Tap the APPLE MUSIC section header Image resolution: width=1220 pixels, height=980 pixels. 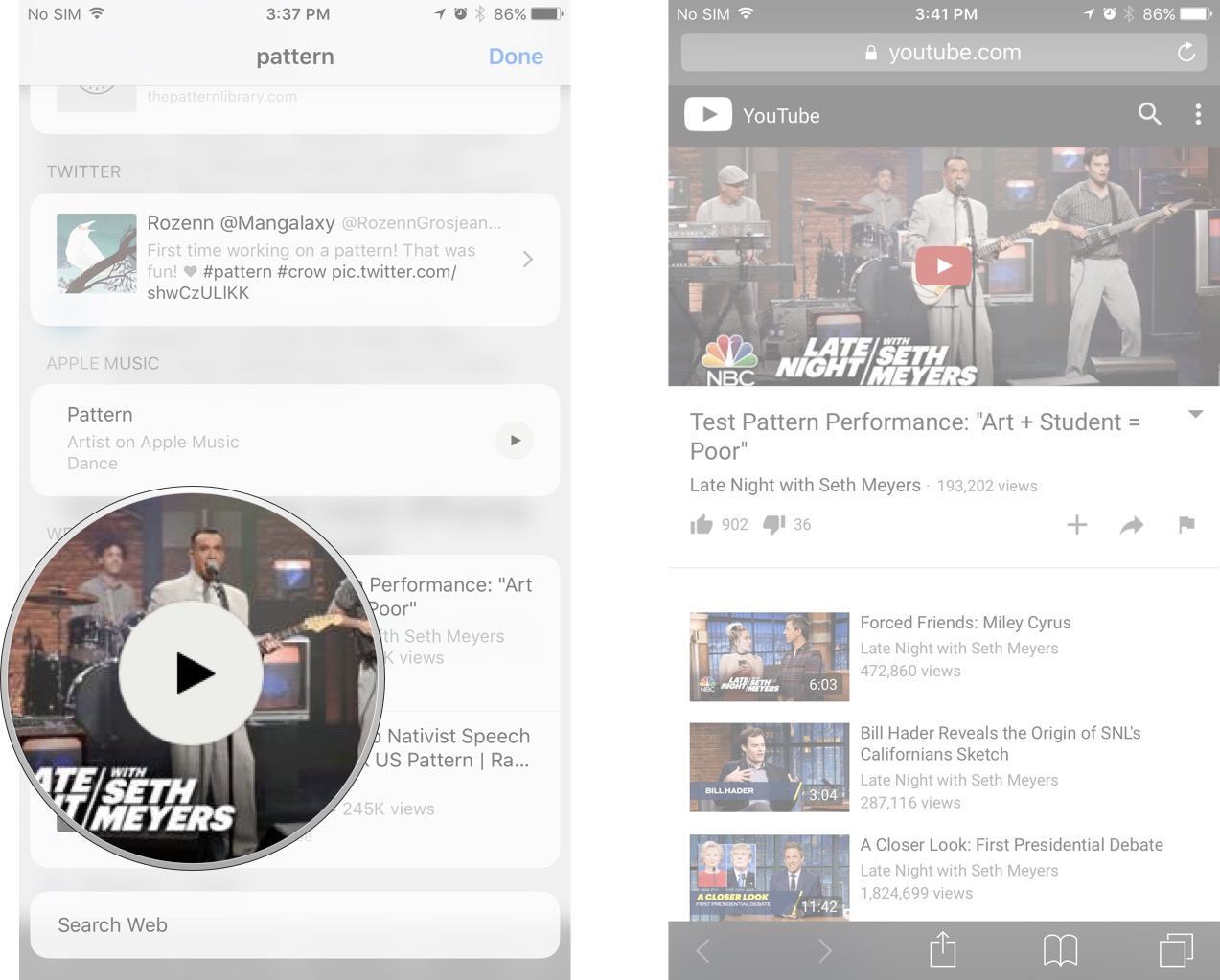[x=103, y=363]
